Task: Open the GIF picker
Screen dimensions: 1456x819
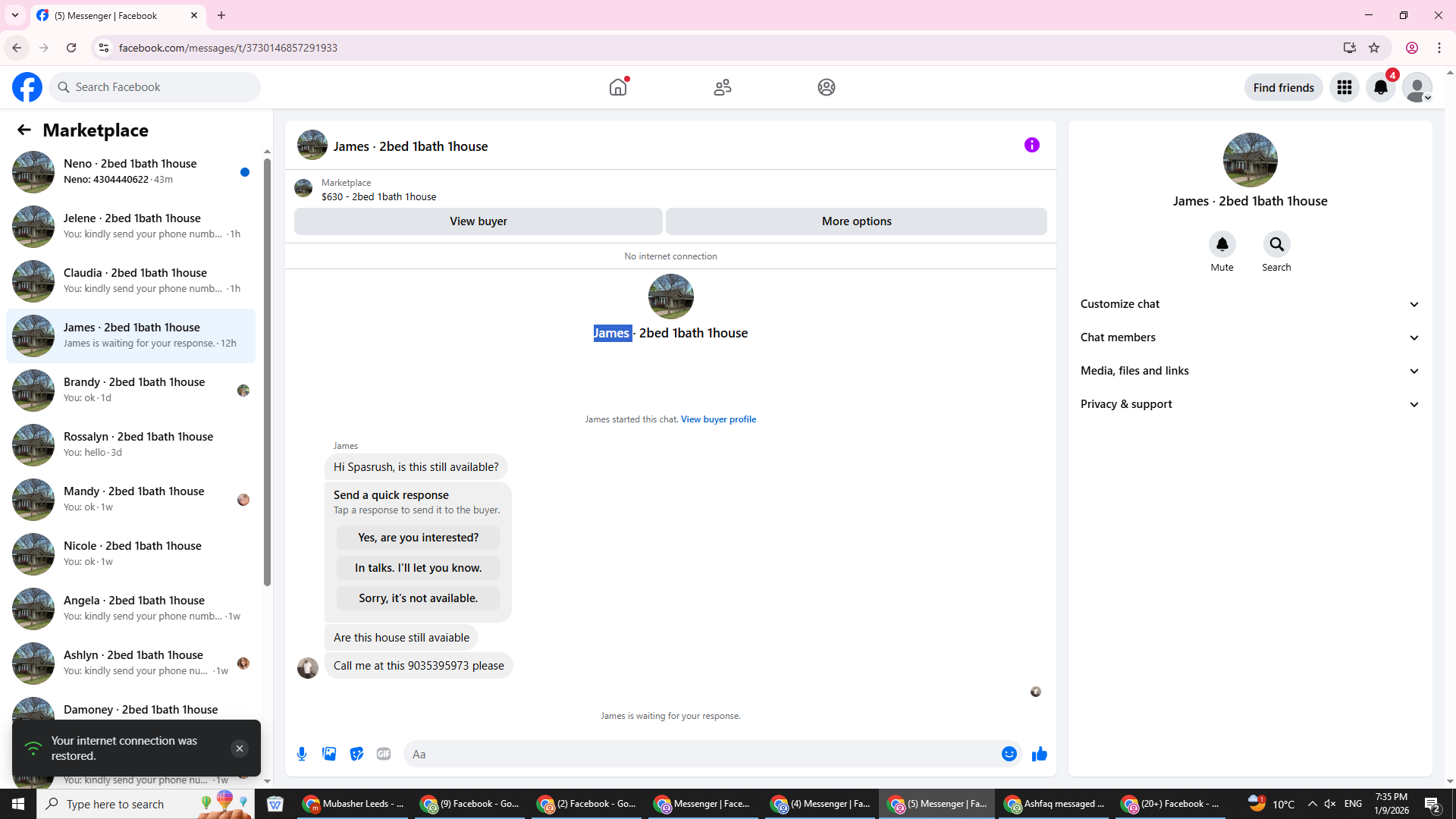Action: point(384,754)
